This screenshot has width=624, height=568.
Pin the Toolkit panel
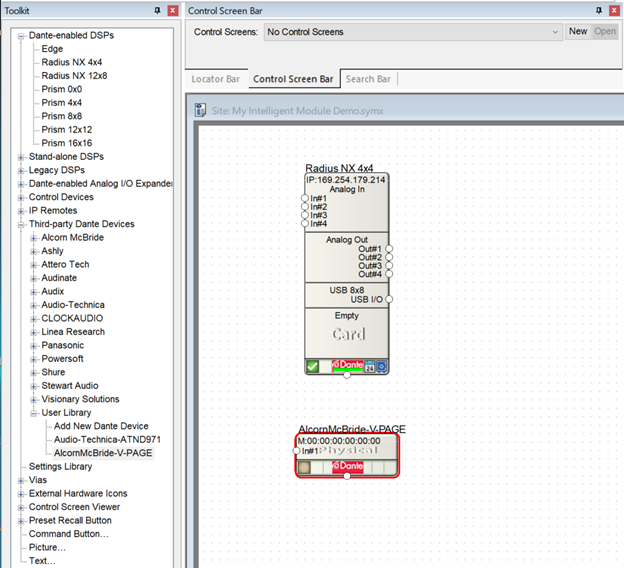[x=158, y=11]
